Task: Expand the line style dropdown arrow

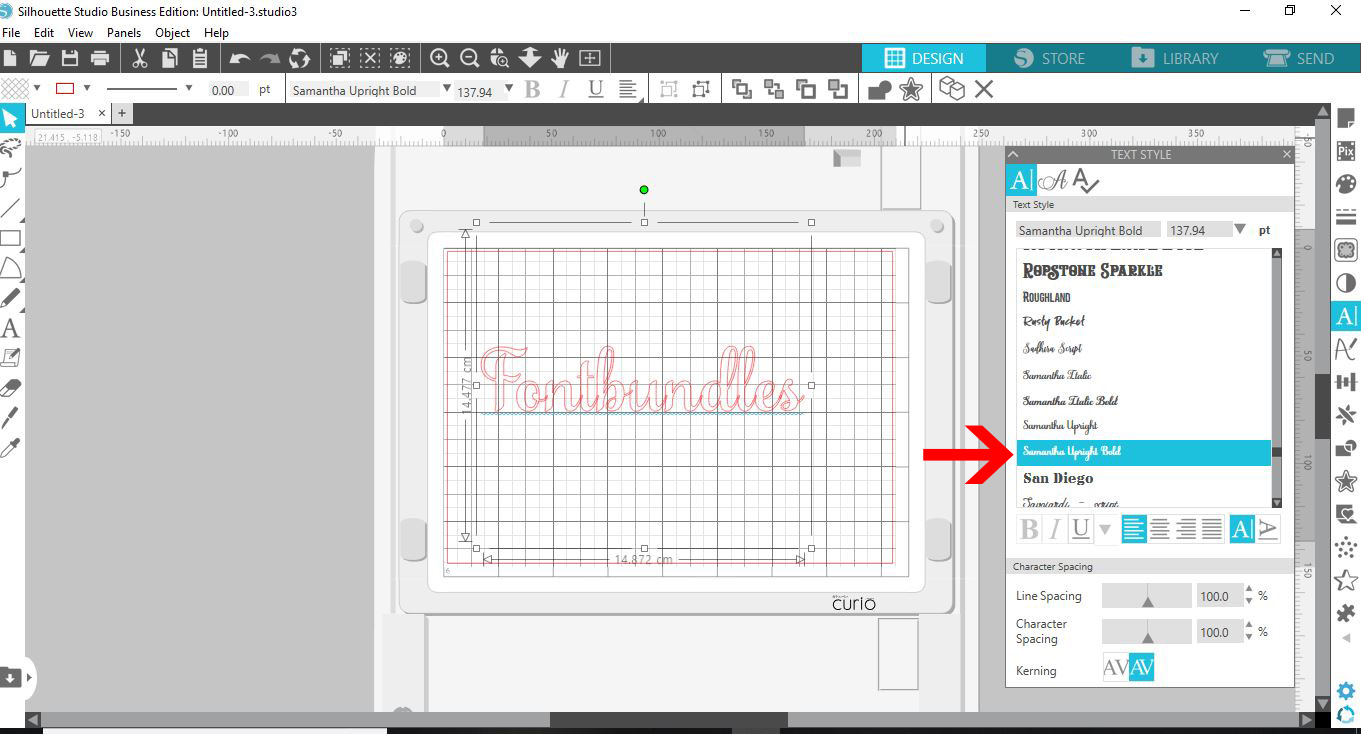Action: tap(188, 88)
